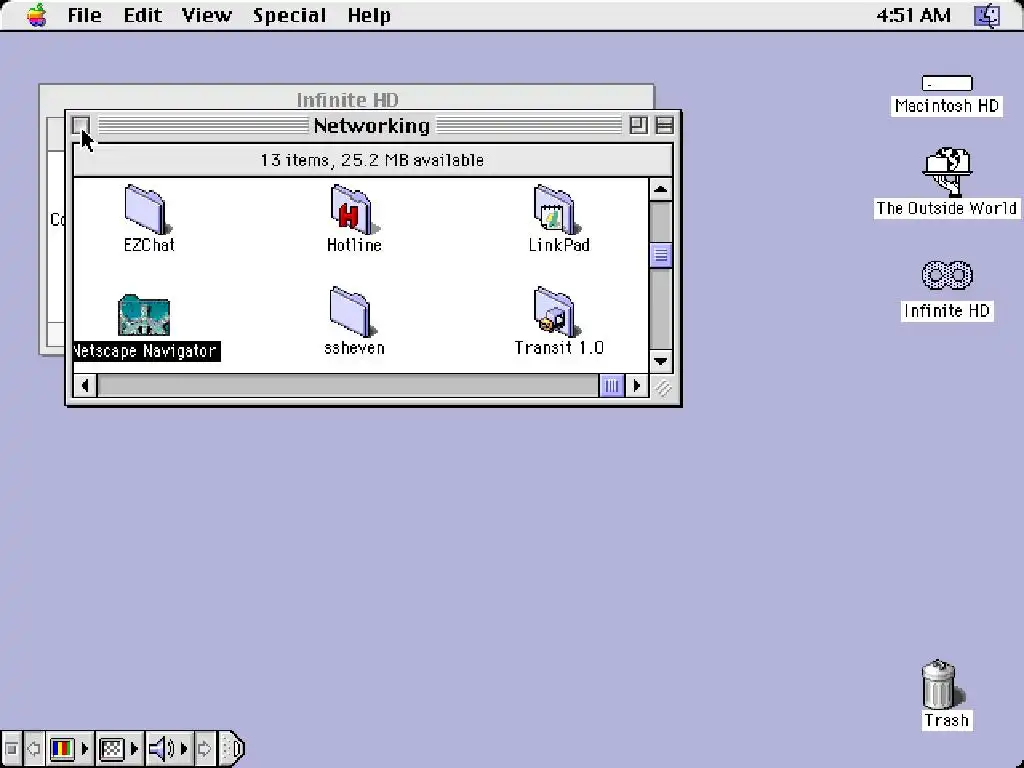Open the Apple menu
Viewport: 1024px width, 768px height.
click(x=37, y=14)
